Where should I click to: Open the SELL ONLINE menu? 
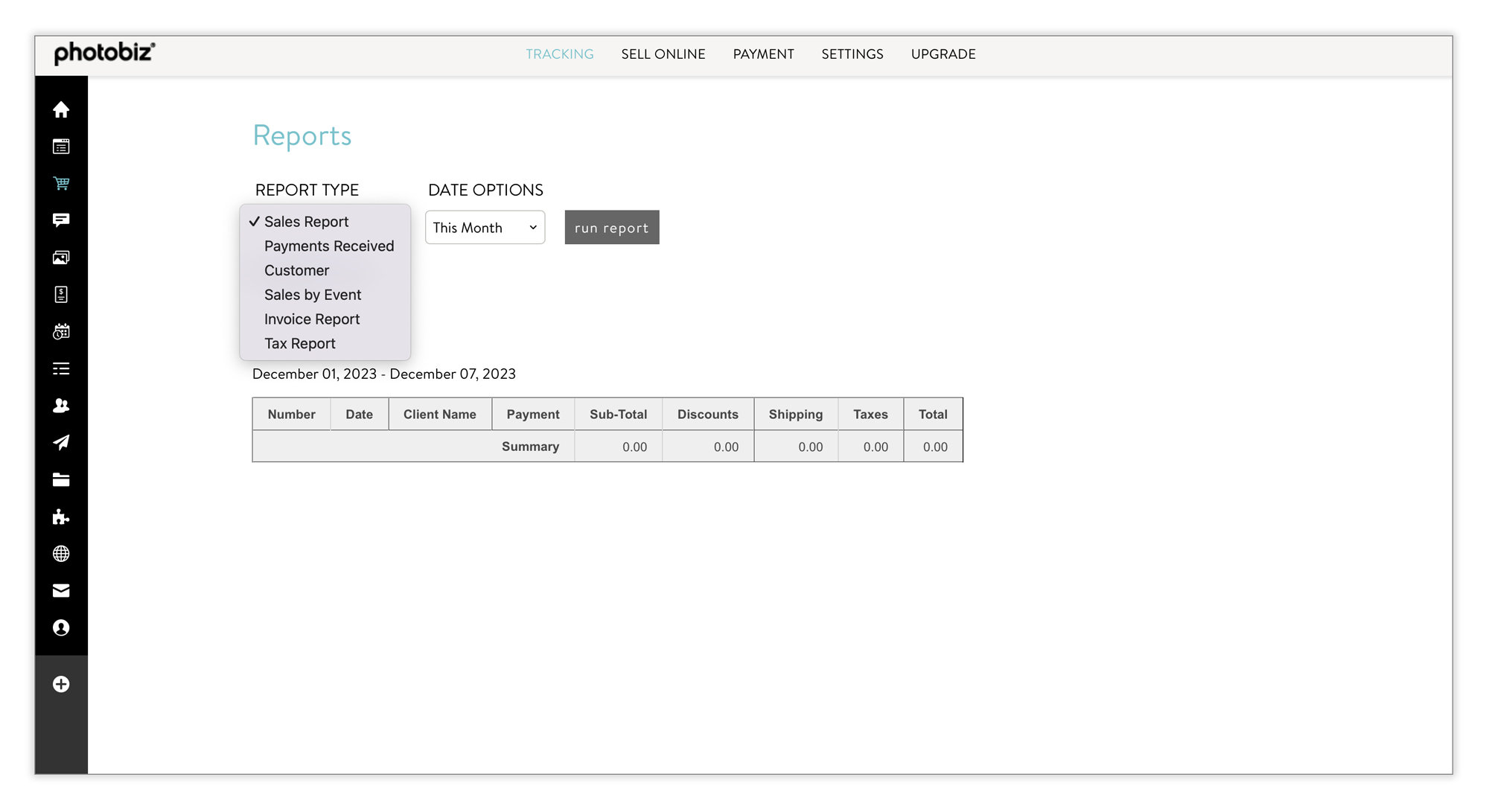point(663,54)
